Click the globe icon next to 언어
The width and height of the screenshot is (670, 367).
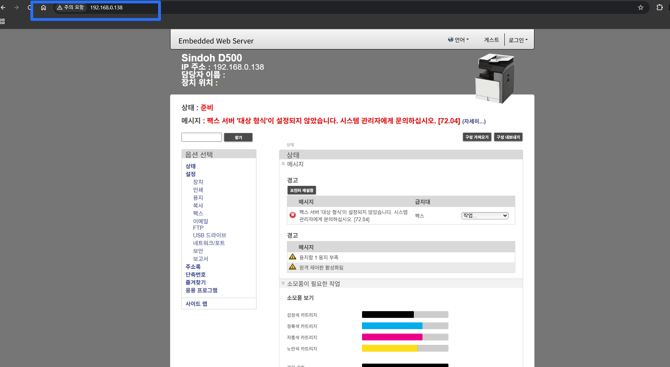pos(450,40)
